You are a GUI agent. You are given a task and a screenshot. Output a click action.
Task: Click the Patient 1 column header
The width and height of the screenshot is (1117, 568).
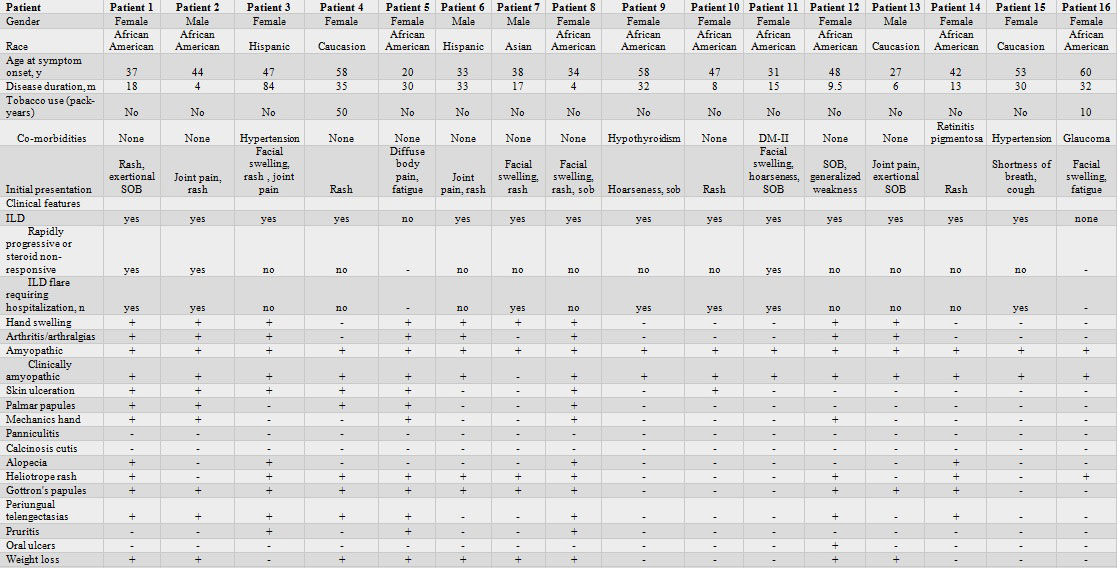[131, 7]
